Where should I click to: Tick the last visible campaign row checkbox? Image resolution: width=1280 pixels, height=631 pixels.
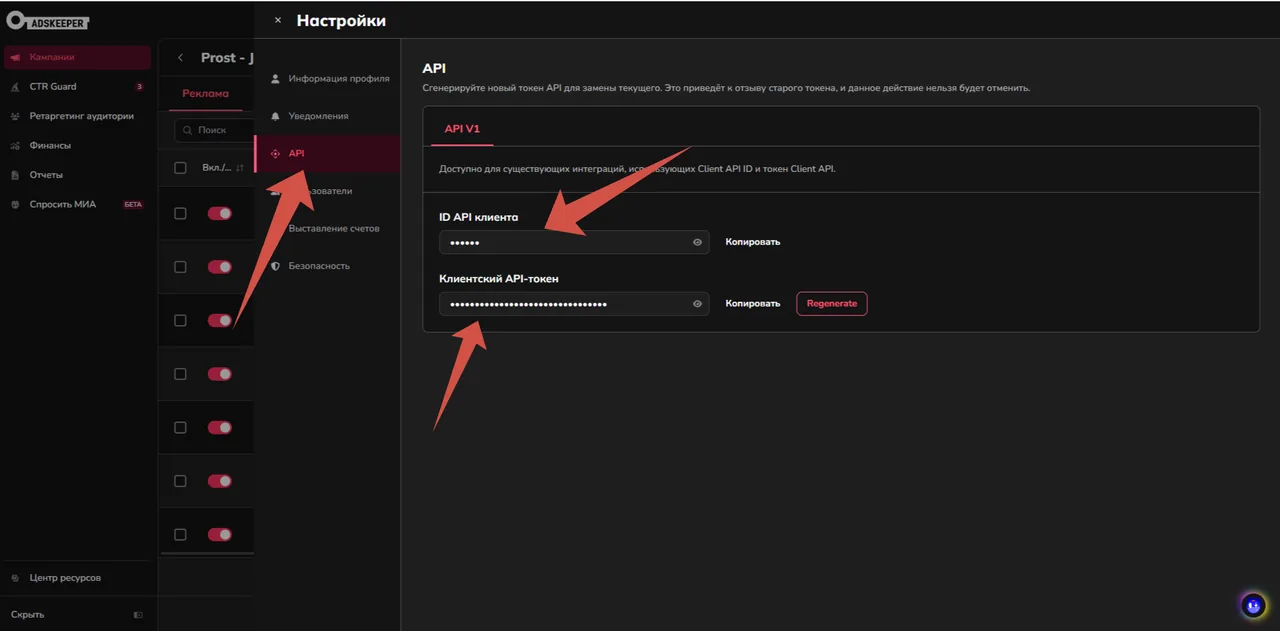click(180, 534)
